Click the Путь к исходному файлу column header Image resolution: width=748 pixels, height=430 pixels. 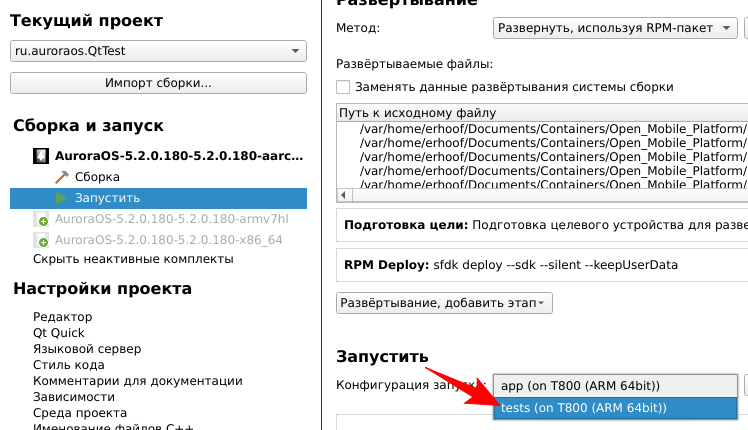pyautogui.click(x=542, y=113)
